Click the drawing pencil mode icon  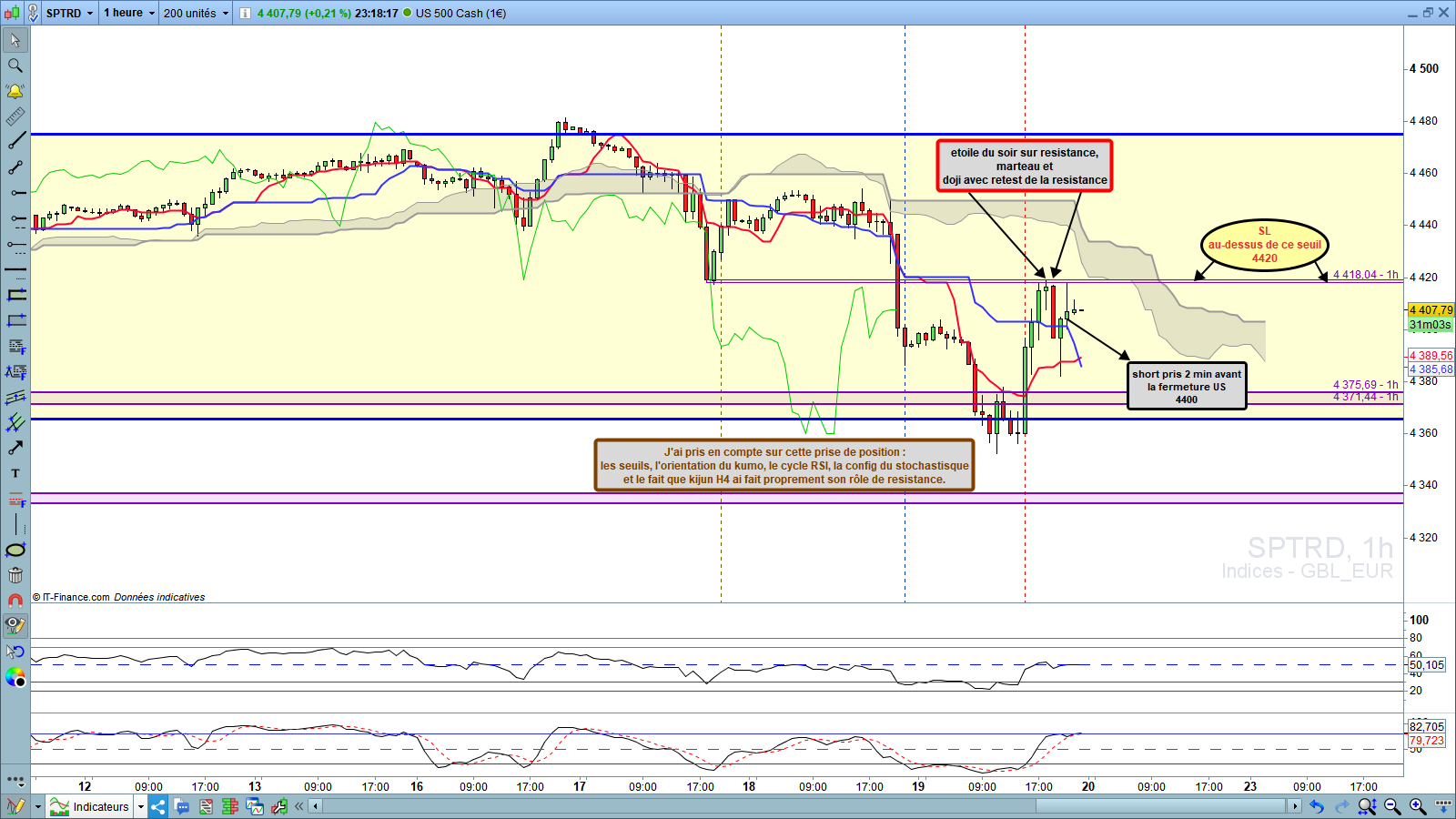[x=15, y=806]
